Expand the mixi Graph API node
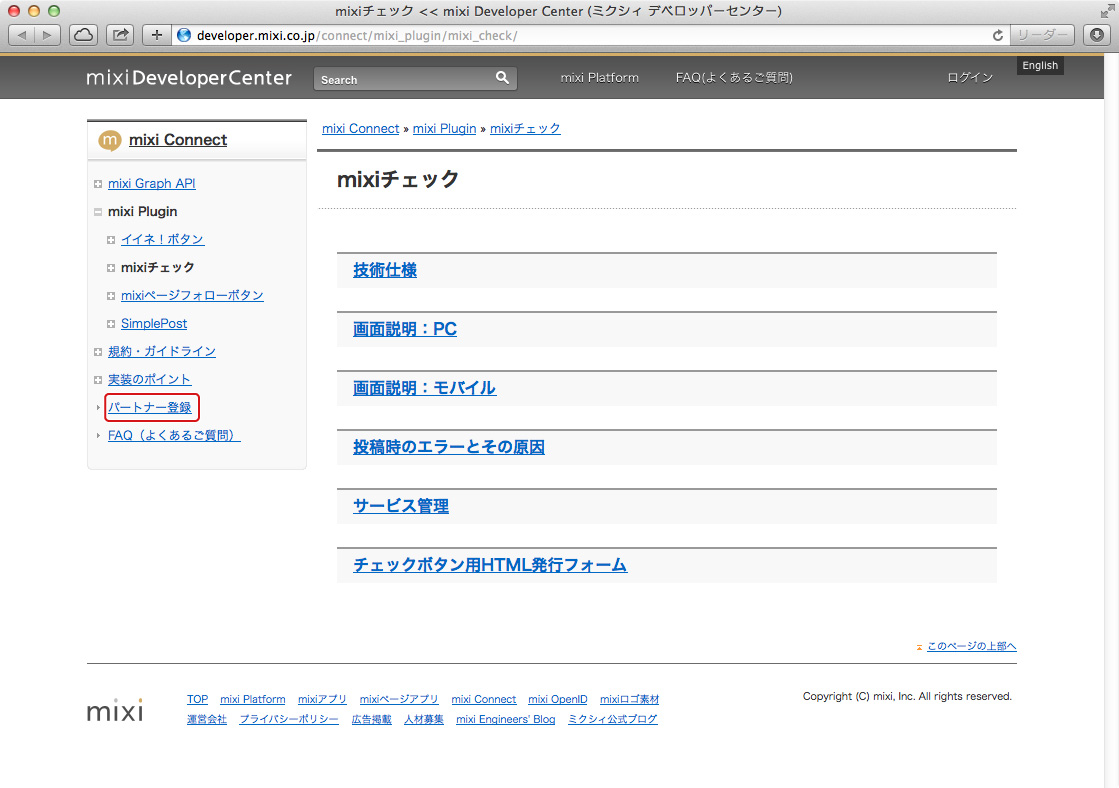The width and height of the screenshot is (1119, 788). click(x=98, y=184)
